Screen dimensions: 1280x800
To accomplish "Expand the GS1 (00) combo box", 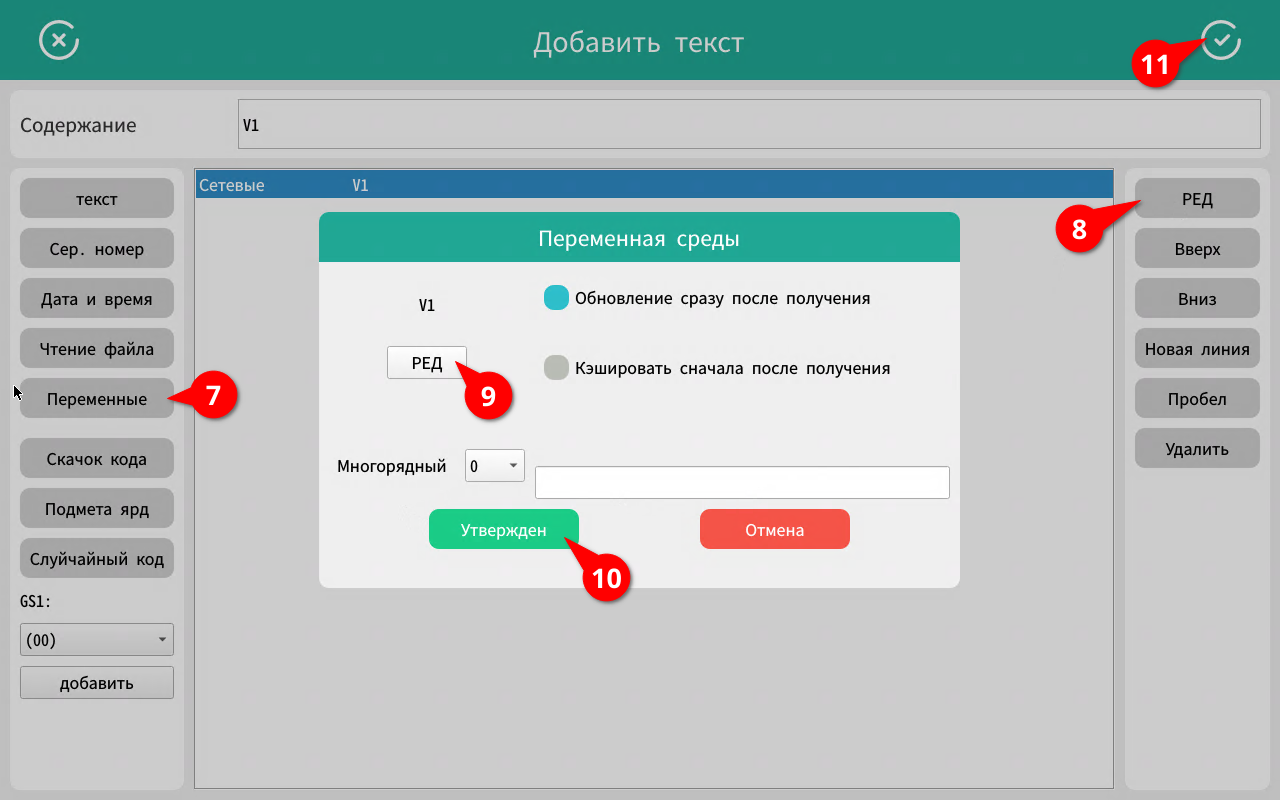I will click(97, 640).
